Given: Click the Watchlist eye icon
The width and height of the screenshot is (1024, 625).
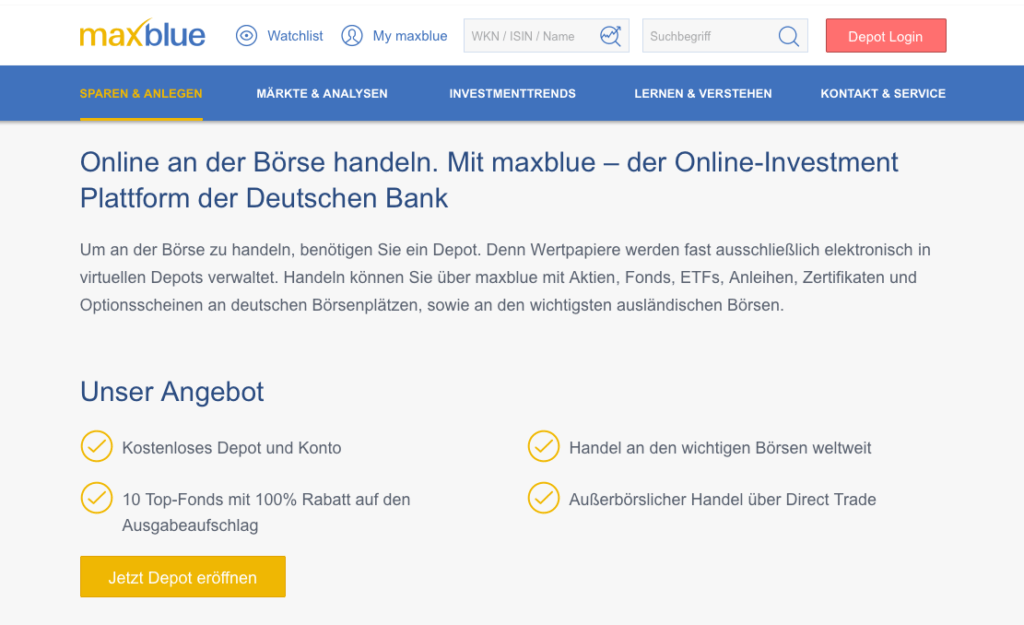Looking at the screenshot, I should (246, 35).
